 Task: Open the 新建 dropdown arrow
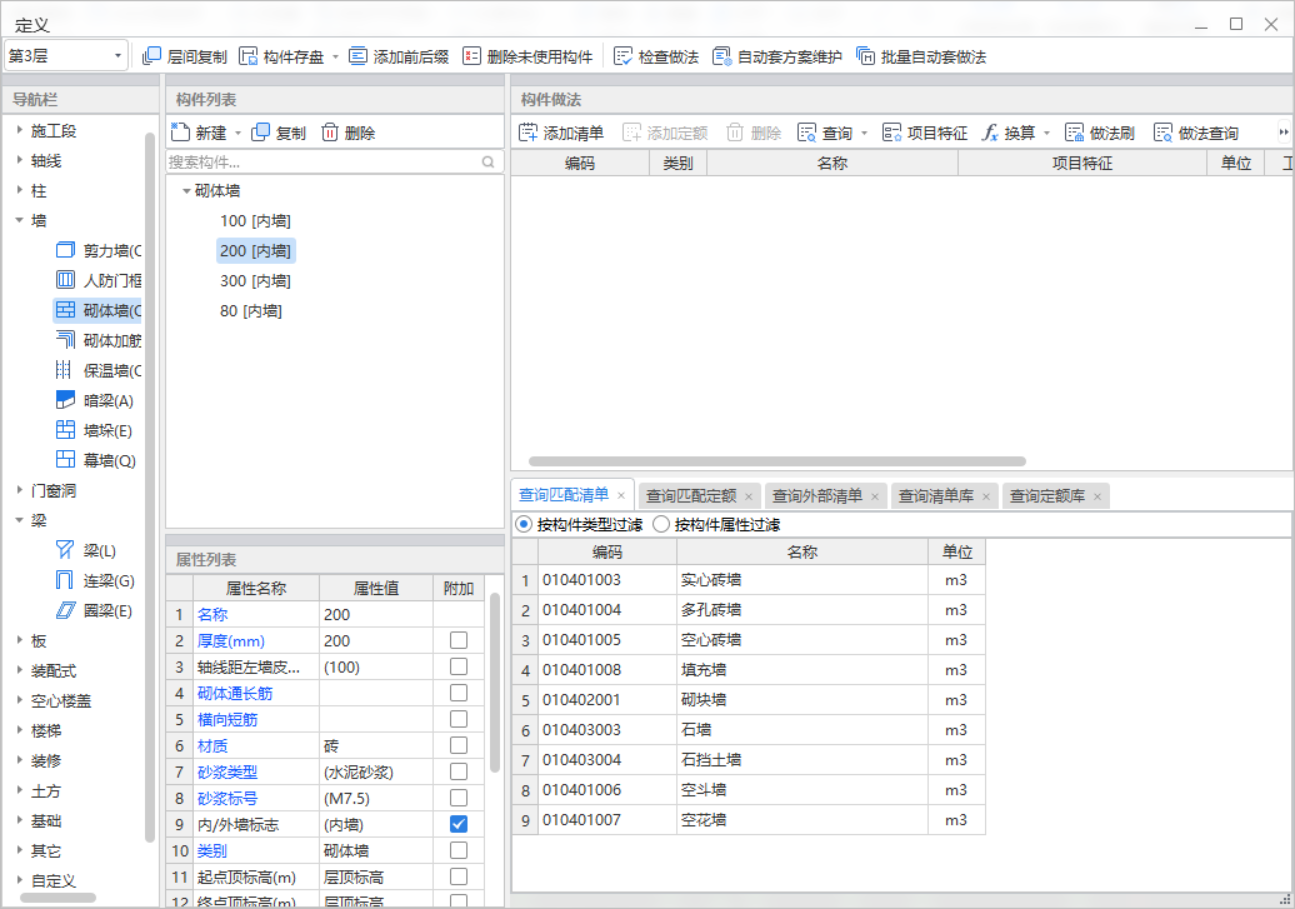click(x=238, y=134)
